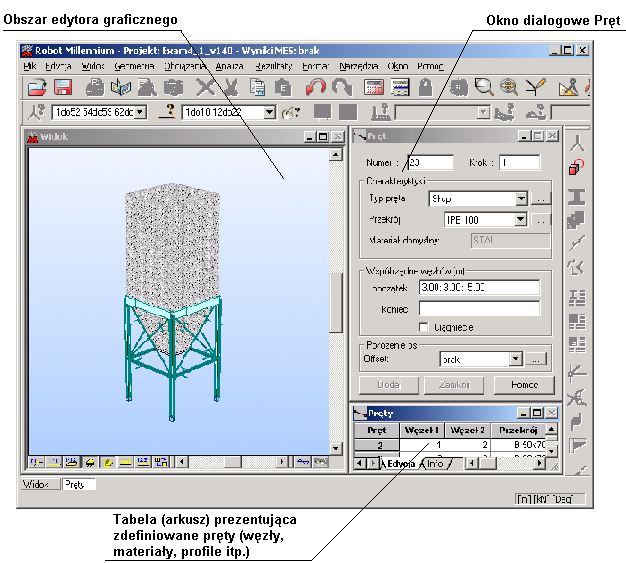This screenshot has height=563, width=626.
Task: Click first view option icon below Widok
Action: [x=37, y=462]
